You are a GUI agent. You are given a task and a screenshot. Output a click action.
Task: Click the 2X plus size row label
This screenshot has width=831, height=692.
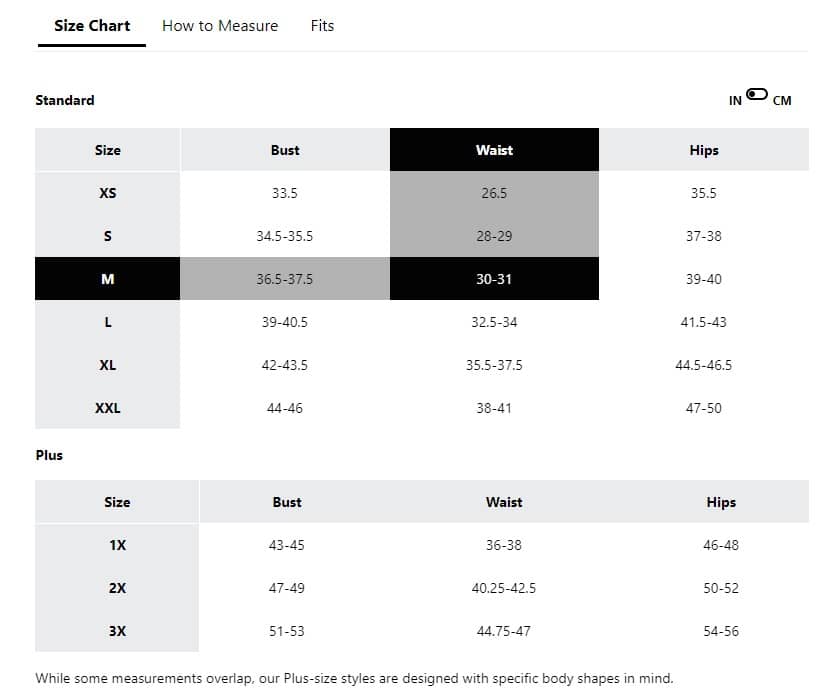tap(117, 588)
